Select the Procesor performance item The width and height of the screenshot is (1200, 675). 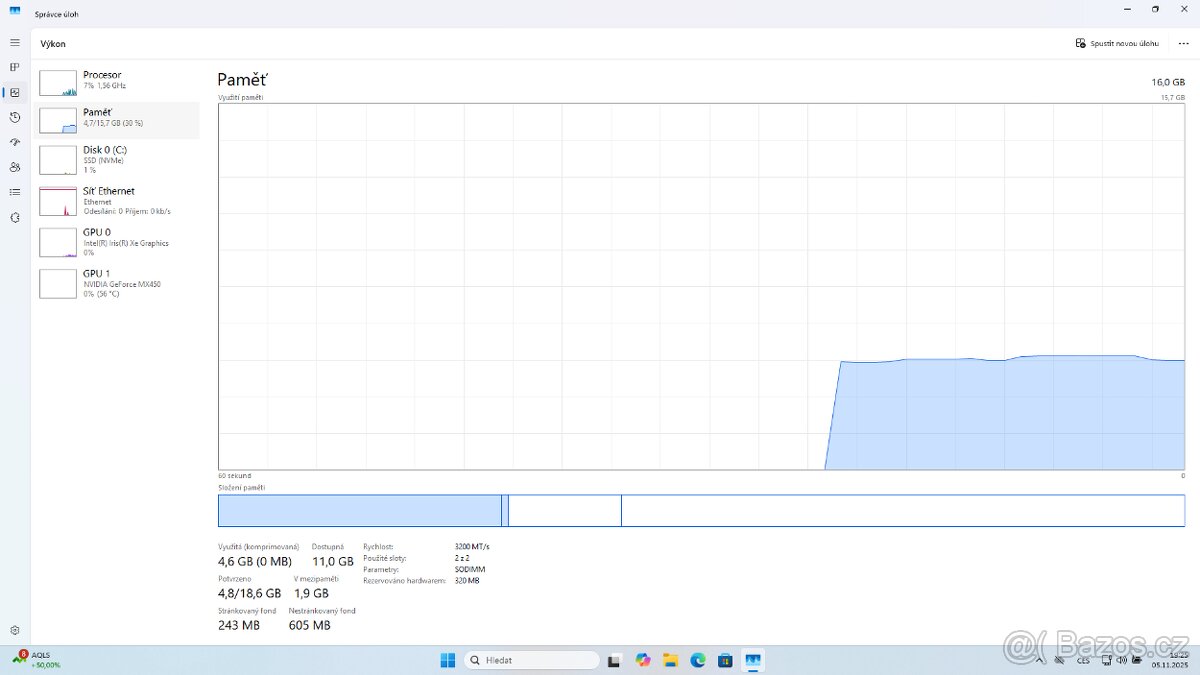coord(116,81)
